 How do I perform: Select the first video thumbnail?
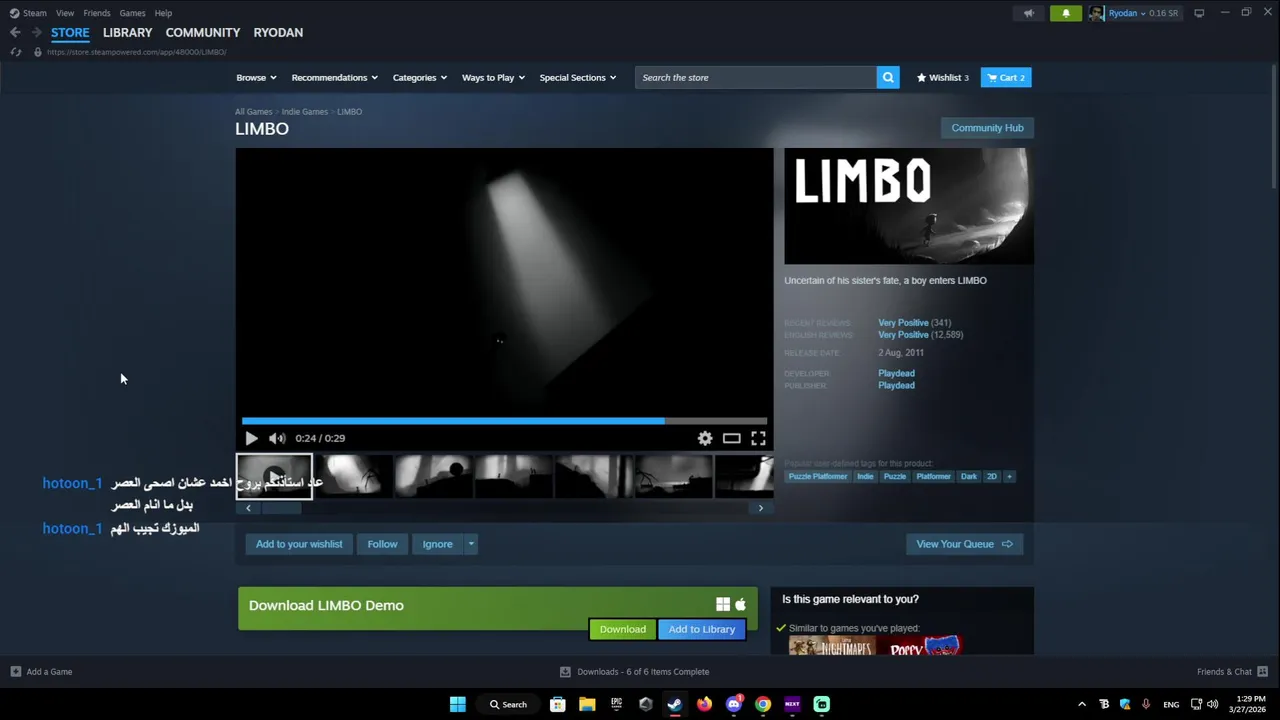(x=274, y=476)
